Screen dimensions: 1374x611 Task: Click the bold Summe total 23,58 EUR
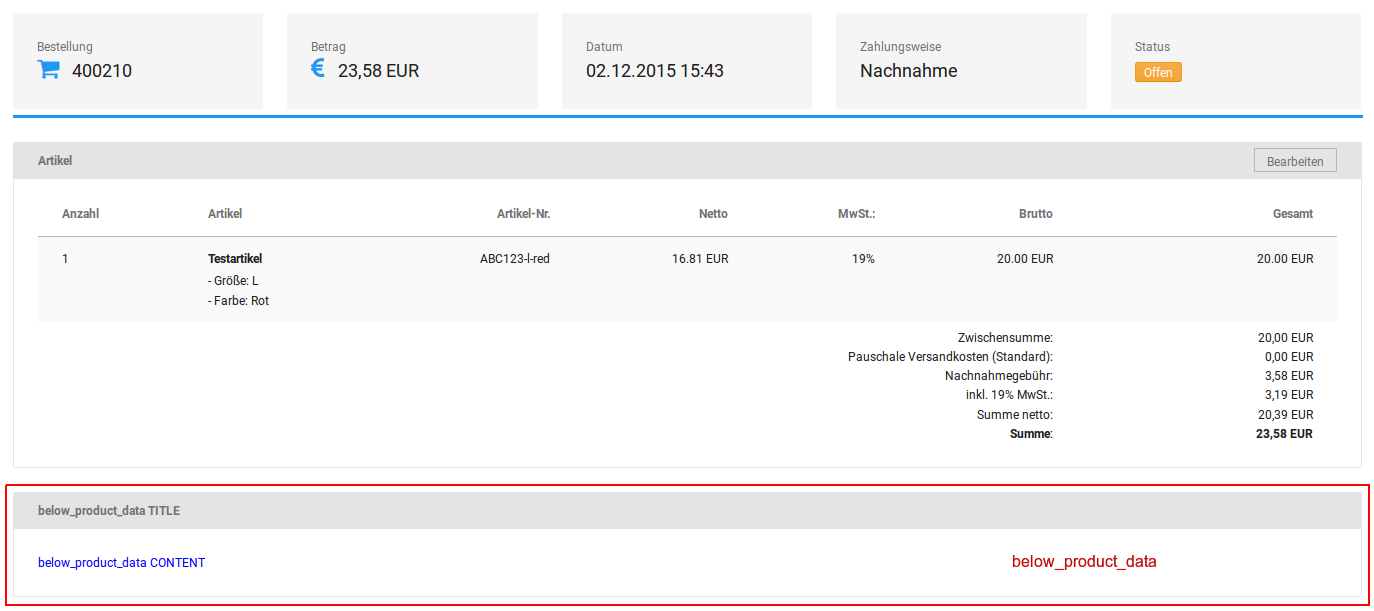(1284, 434)
